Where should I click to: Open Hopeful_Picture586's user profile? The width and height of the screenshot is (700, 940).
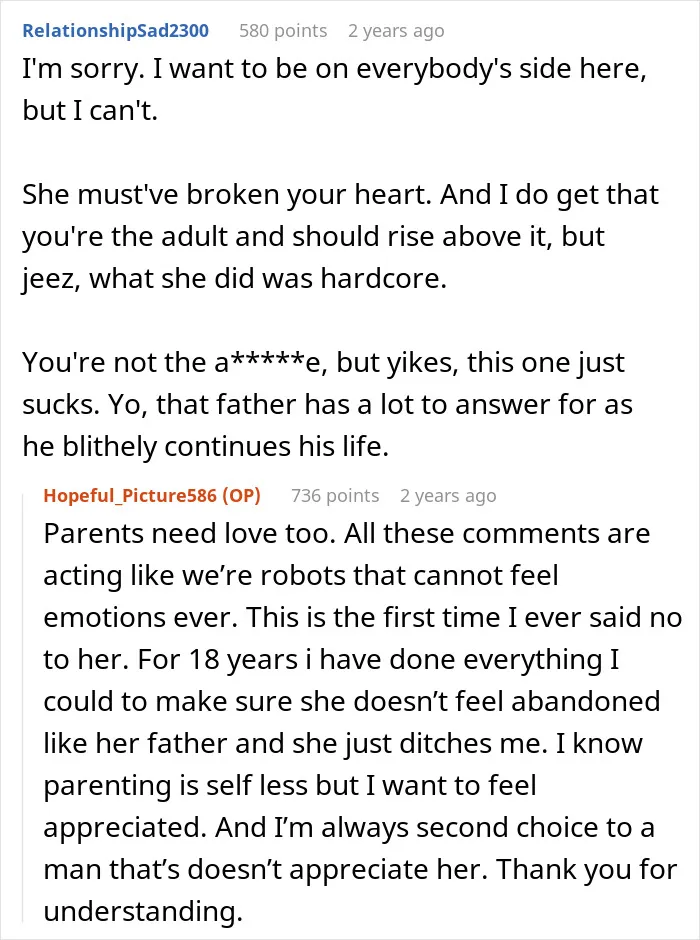(x=129, y=496)
